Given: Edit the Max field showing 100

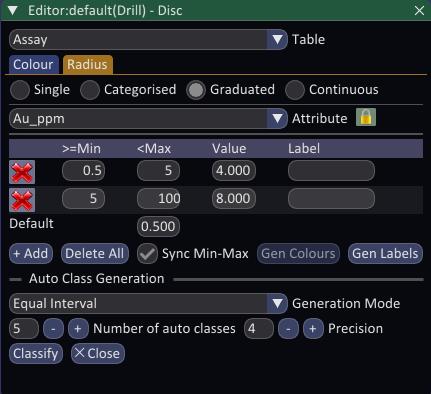Looking at the screenshot, I should point(158,199).
